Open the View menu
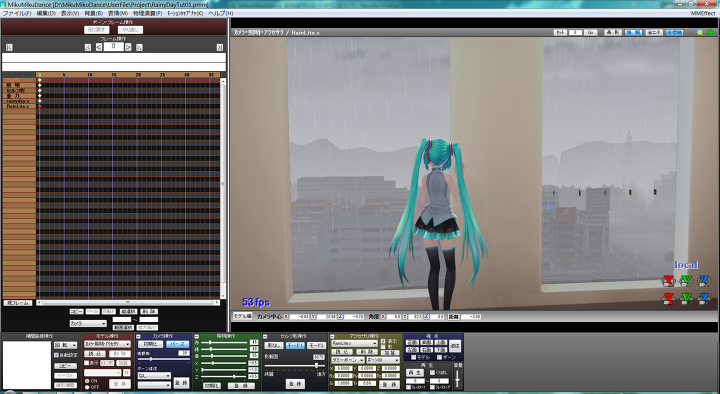 point(70,13)
